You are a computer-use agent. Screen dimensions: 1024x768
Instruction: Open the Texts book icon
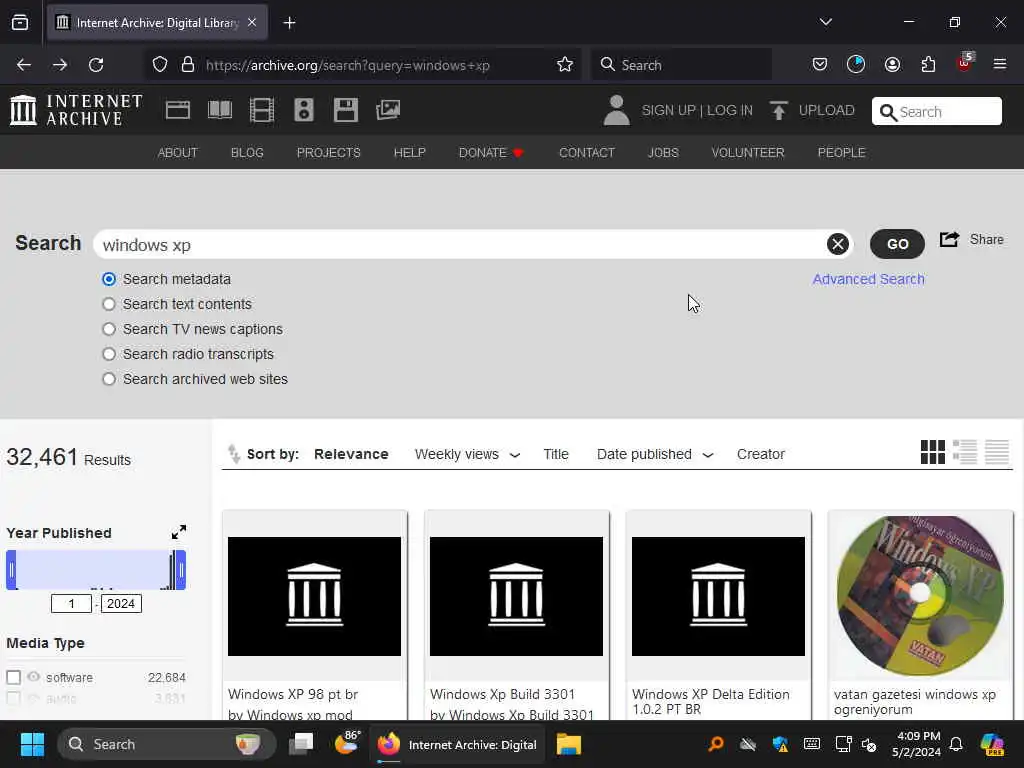coord(219,110)
